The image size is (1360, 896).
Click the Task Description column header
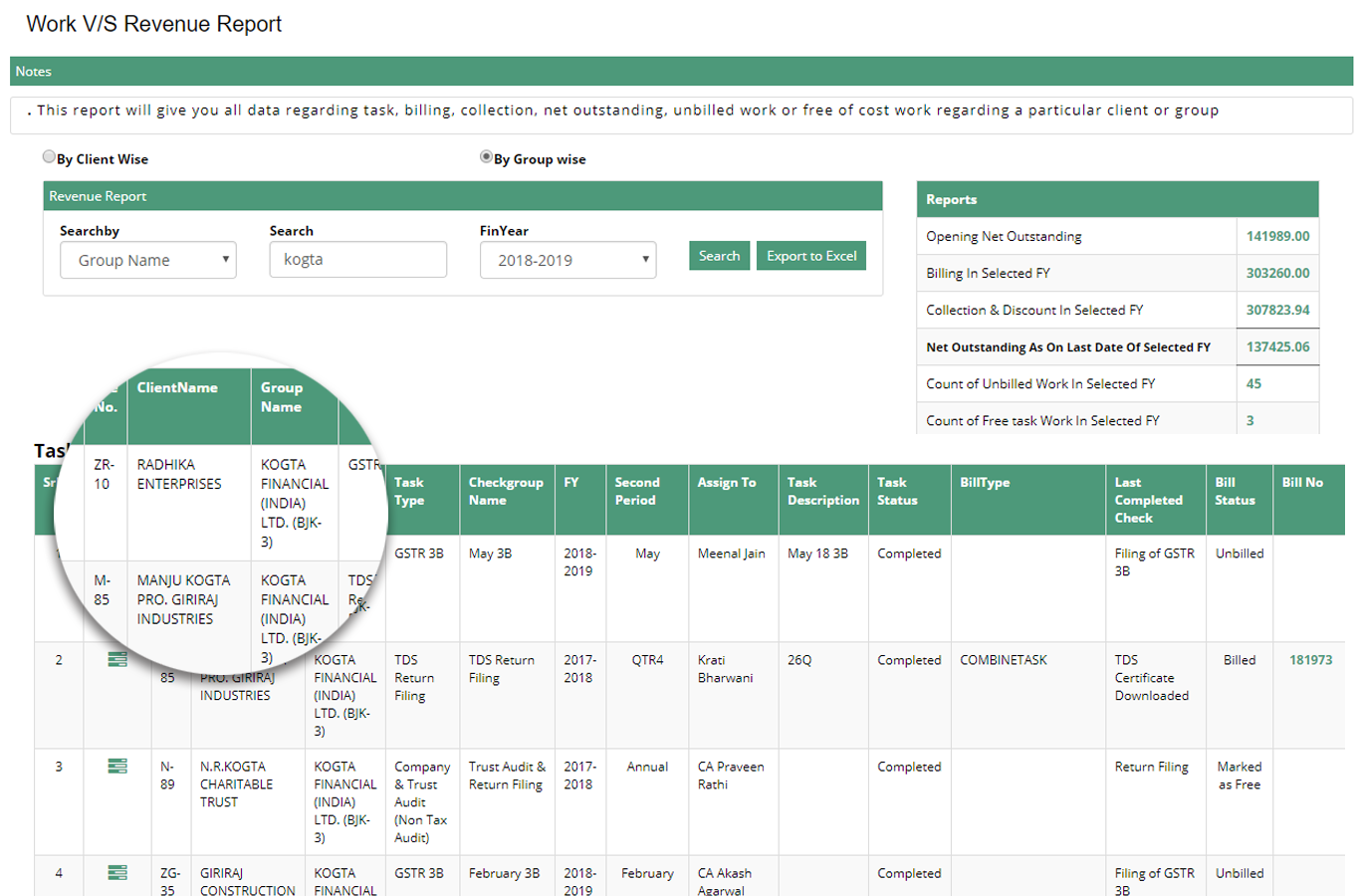click(823, 500)
